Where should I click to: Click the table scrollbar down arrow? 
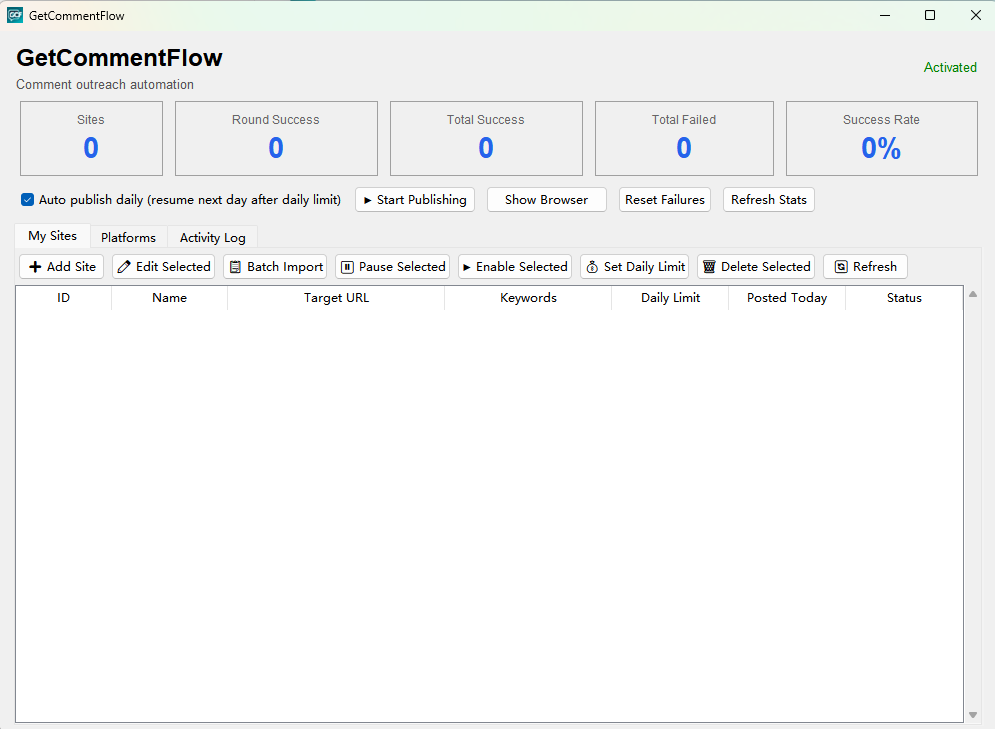click(x=973, y=715)
